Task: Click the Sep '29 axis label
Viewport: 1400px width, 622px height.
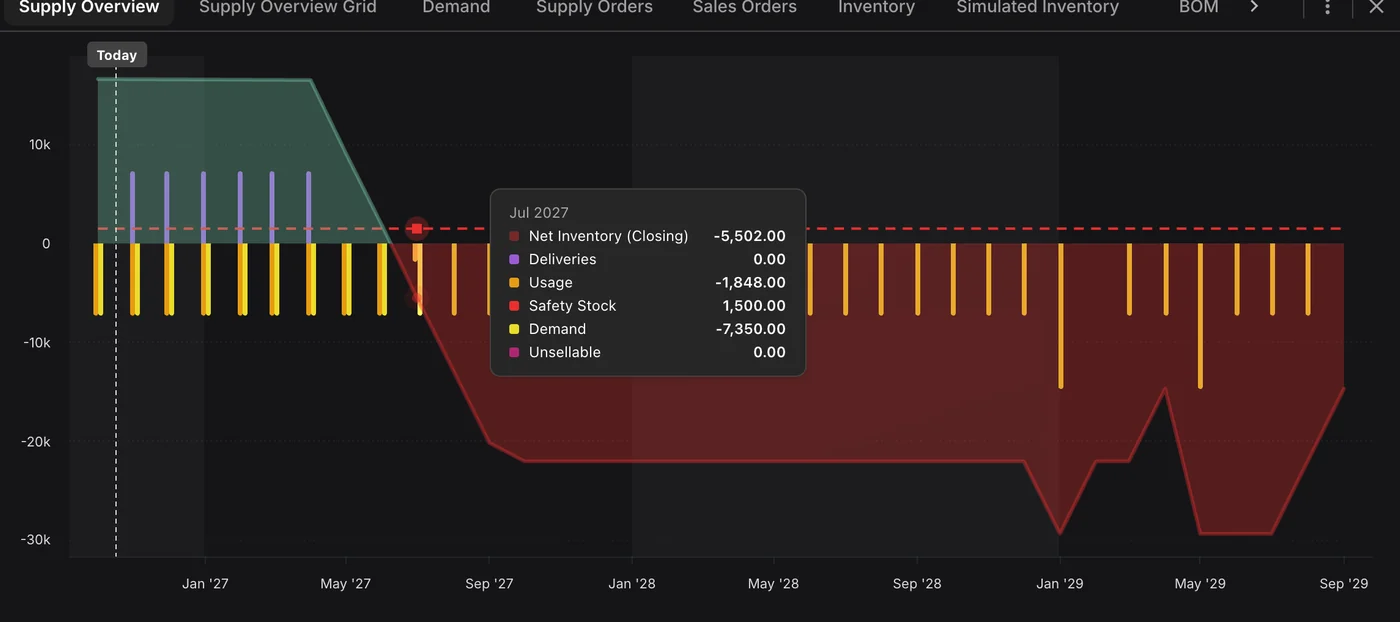Action: 1344,584
